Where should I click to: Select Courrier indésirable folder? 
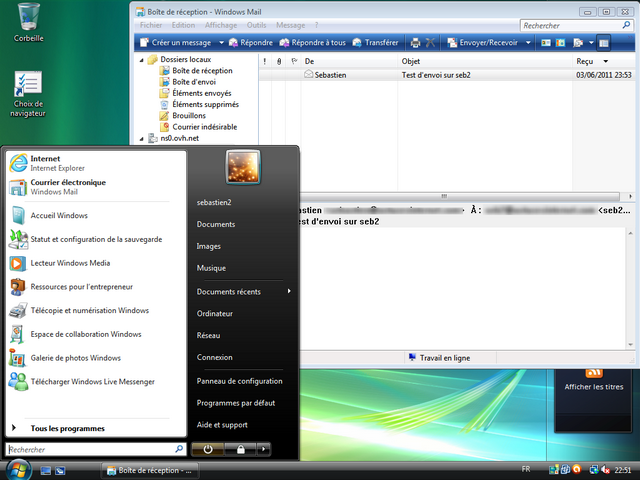tap(199, 127)
